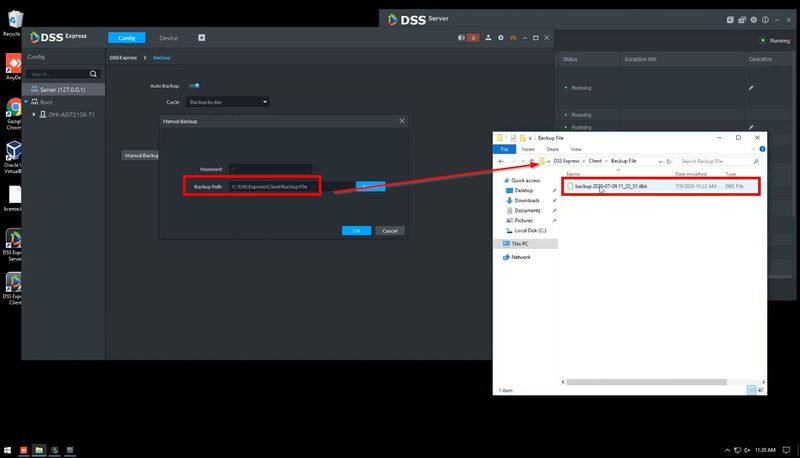Screen dimensions: 800x458
Task: Click the DSS Express breadcrumb link
Action: (123, 58)
